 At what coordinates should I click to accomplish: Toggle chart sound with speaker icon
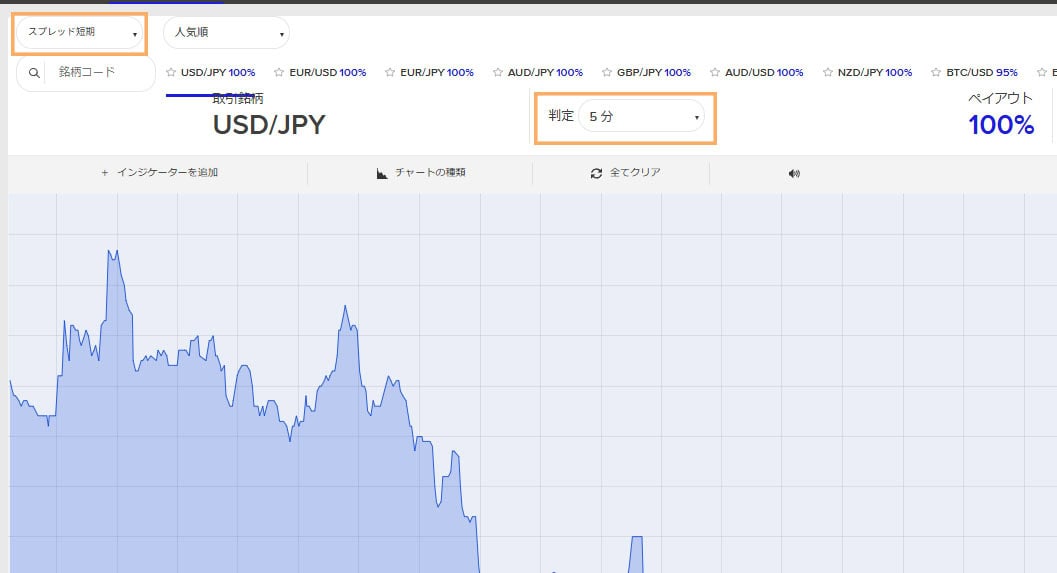tap(794, 173)
